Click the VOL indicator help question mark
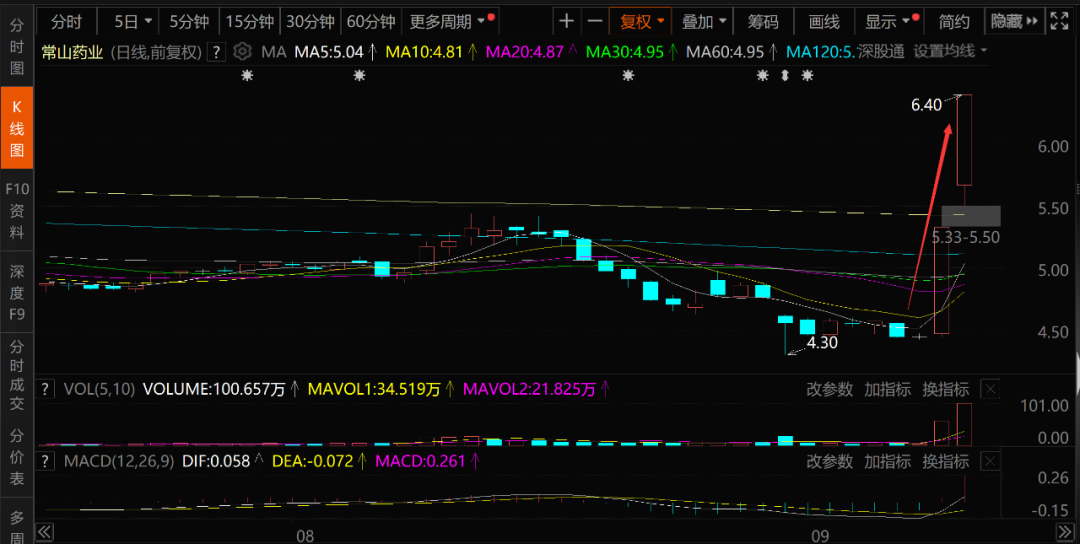The image size is (1080, 544). 46,390
